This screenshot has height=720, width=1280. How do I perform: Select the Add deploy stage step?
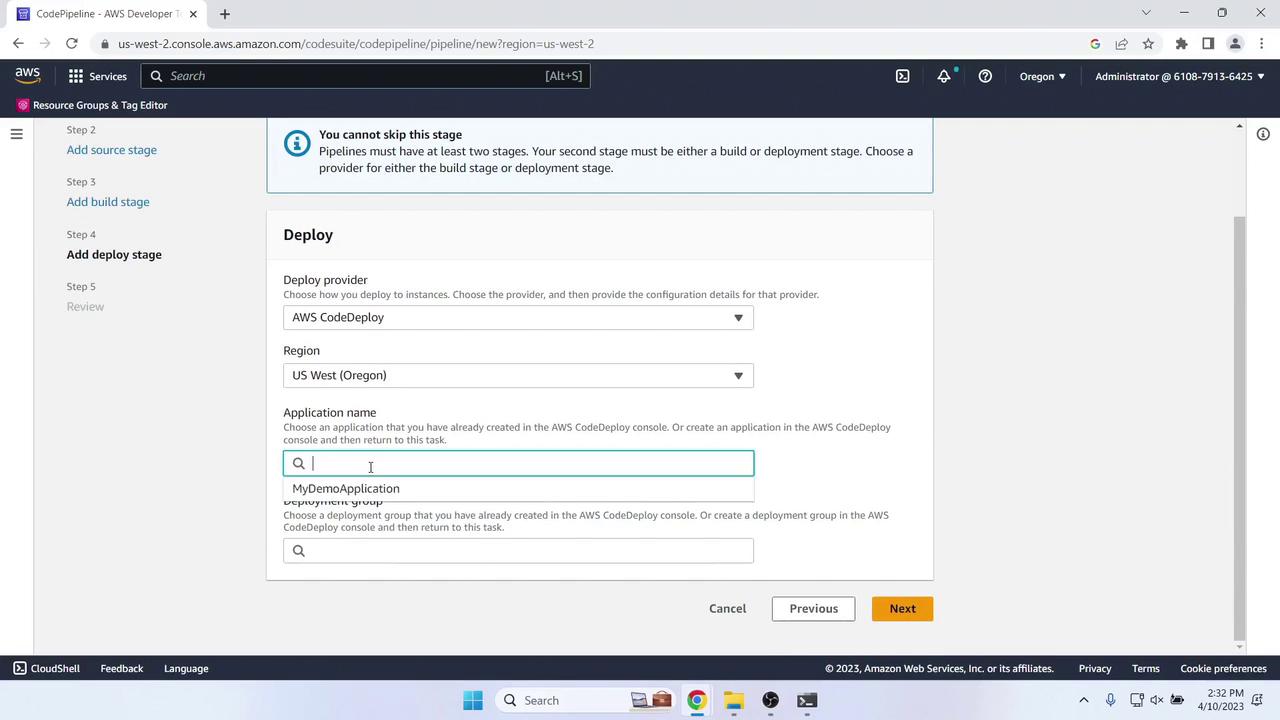click(114, 254)
